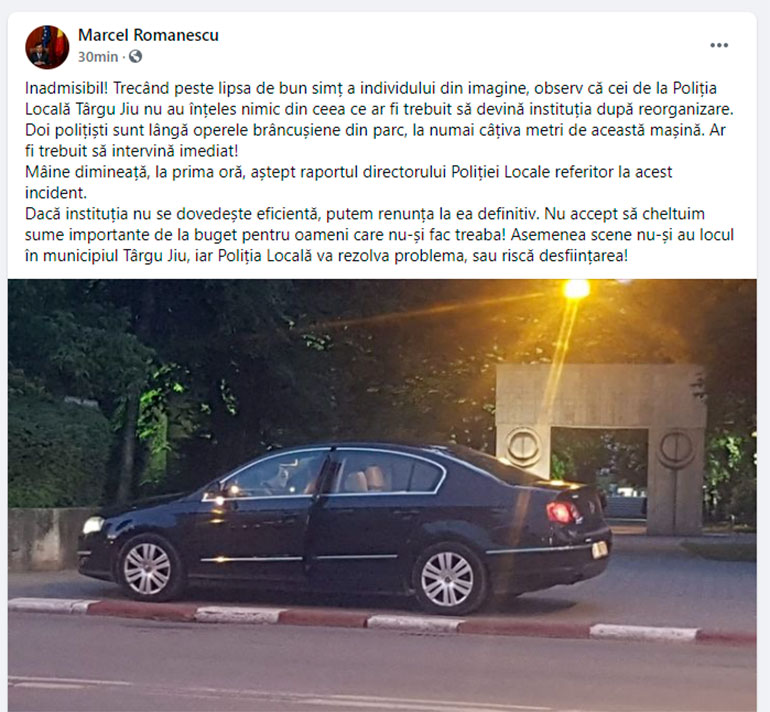Click the Marcel Romanescu name link
Viewport: 770px width, 712px height.
pos(148,35)
